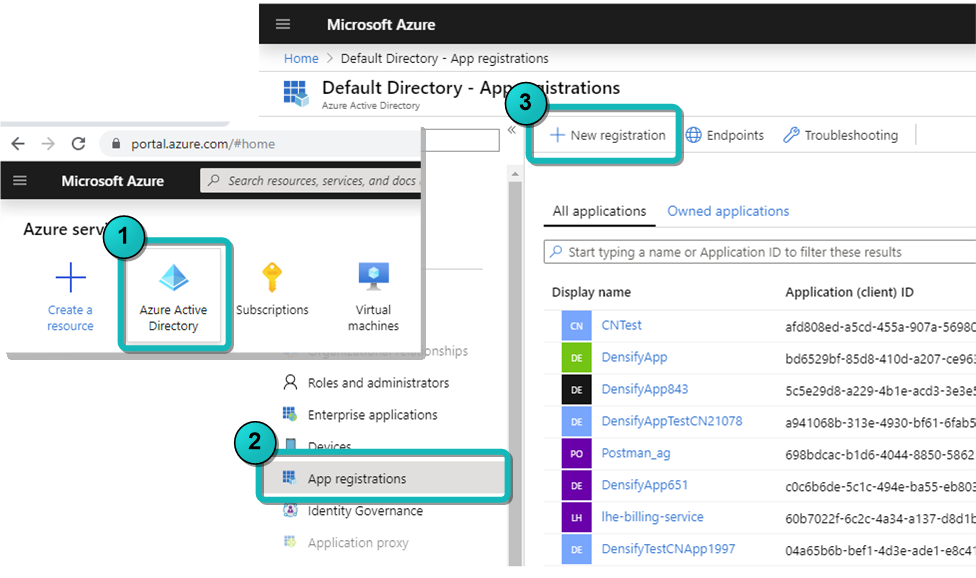Open Endpoints from the toolbar
This screenshot has height=578, width=976.
(725, 135)
